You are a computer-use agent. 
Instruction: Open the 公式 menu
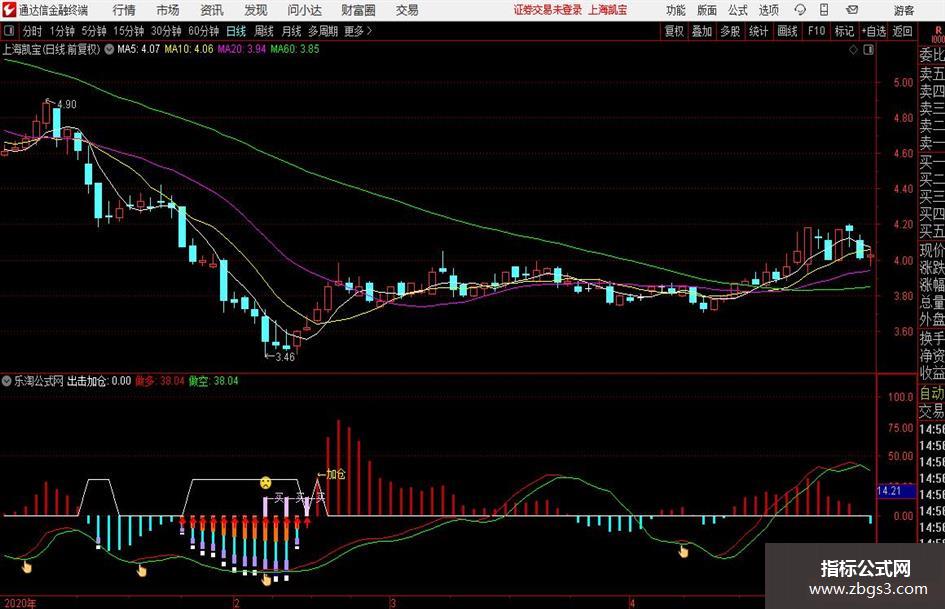(x=738, y=10)
